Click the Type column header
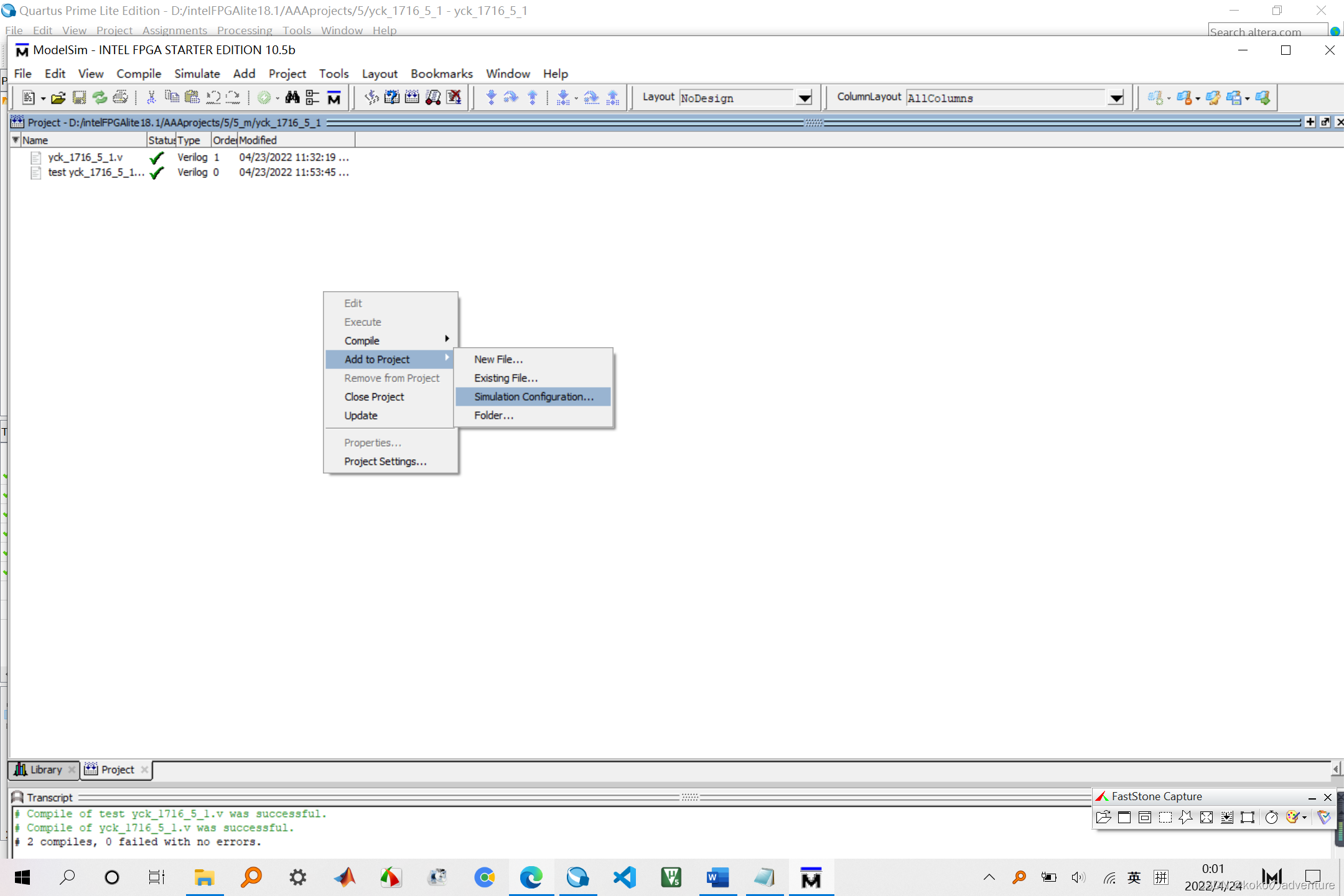This screenshot has height=896, width=1344. [x=194, y=140]
